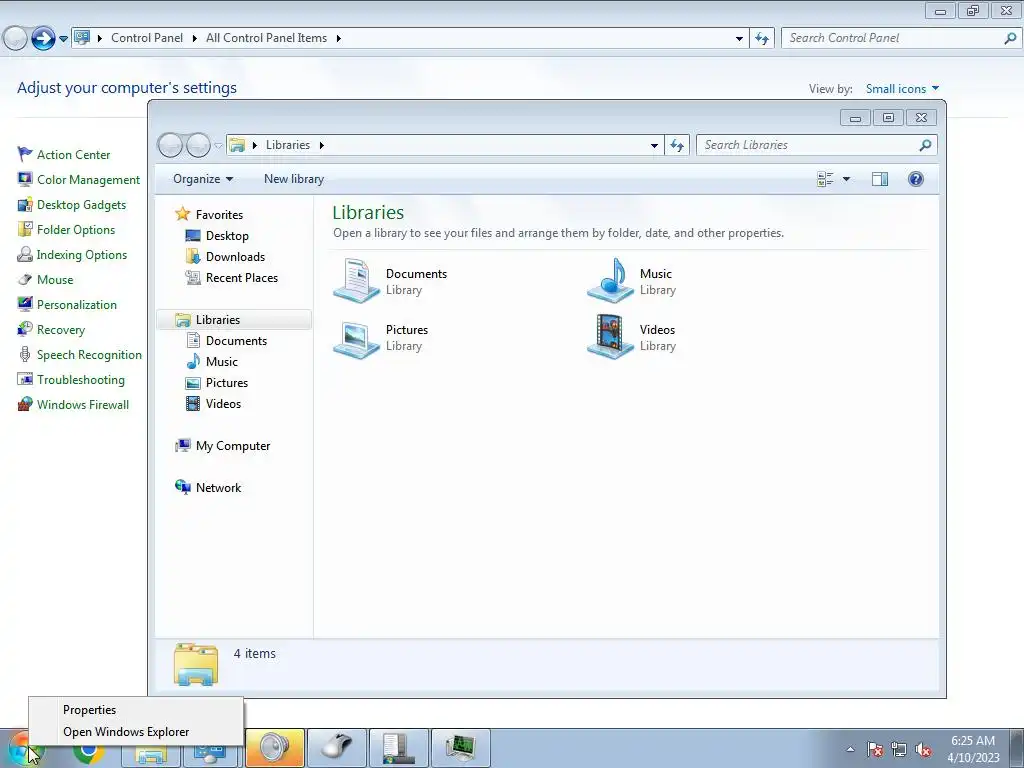
Task: Click the Control Panel breadcrumb
Action: coord(147,38)
